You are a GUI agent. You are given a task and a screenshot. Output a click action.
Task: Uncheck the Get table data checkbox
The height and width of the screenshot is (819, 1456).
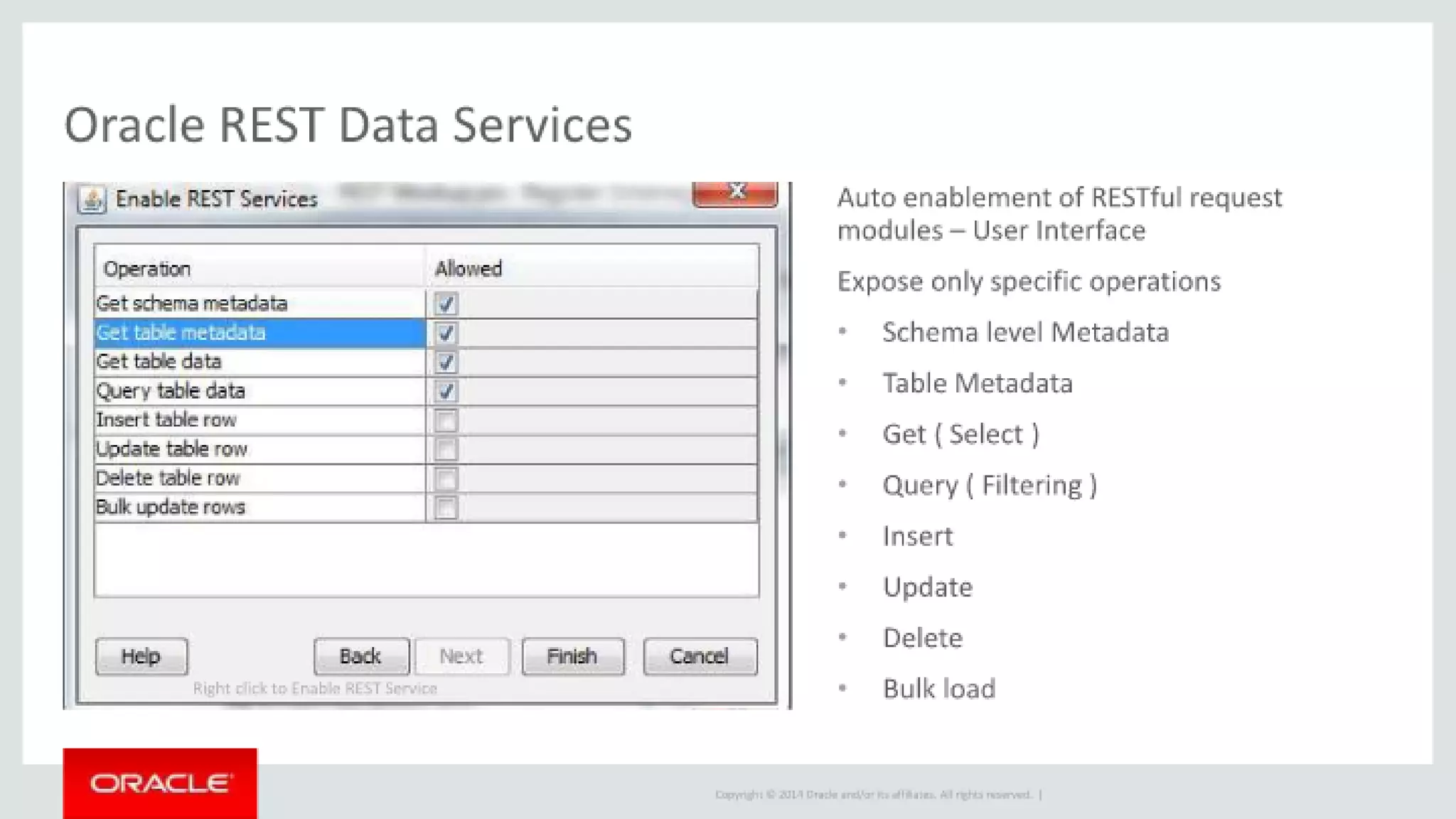click(446, 362)
